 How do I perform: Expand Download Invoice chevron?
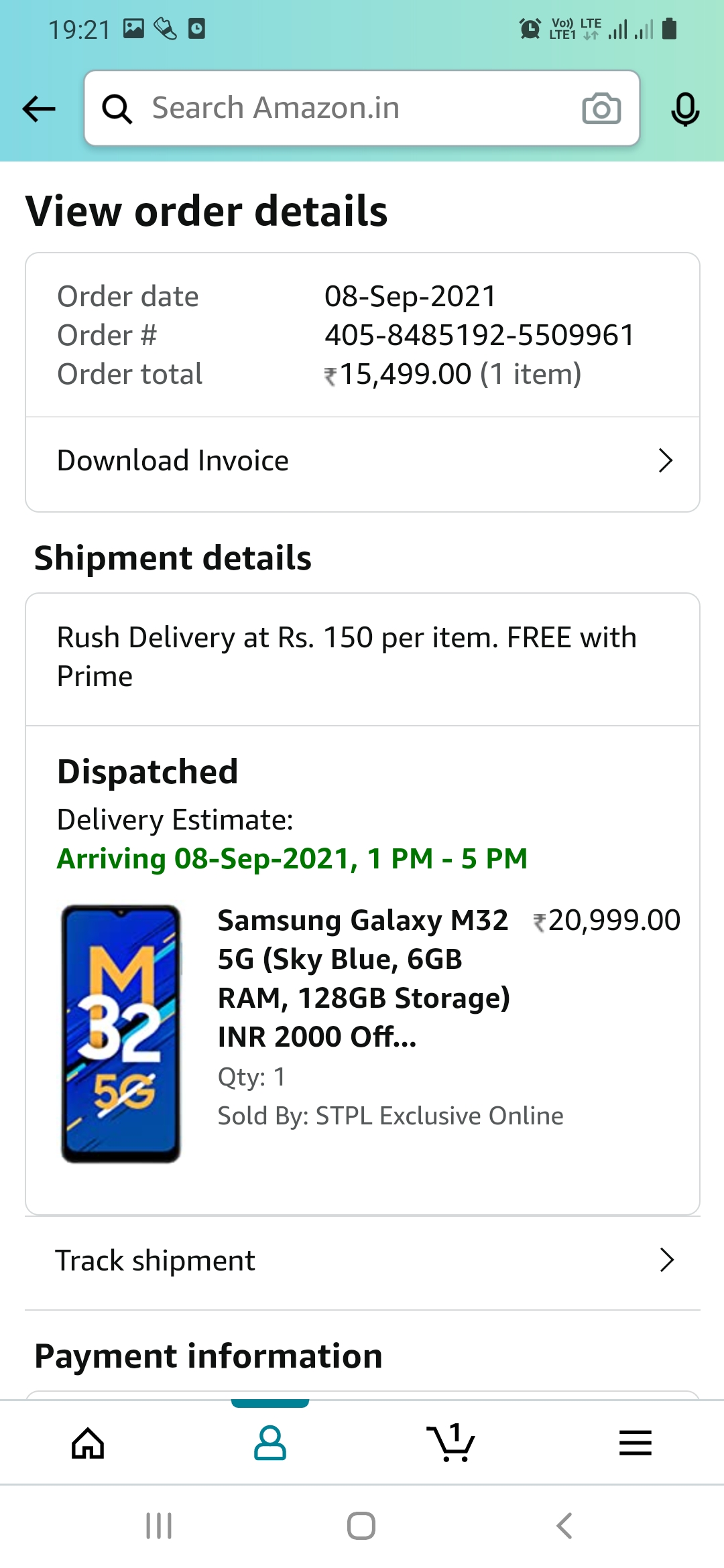click(x=665, y=461)
